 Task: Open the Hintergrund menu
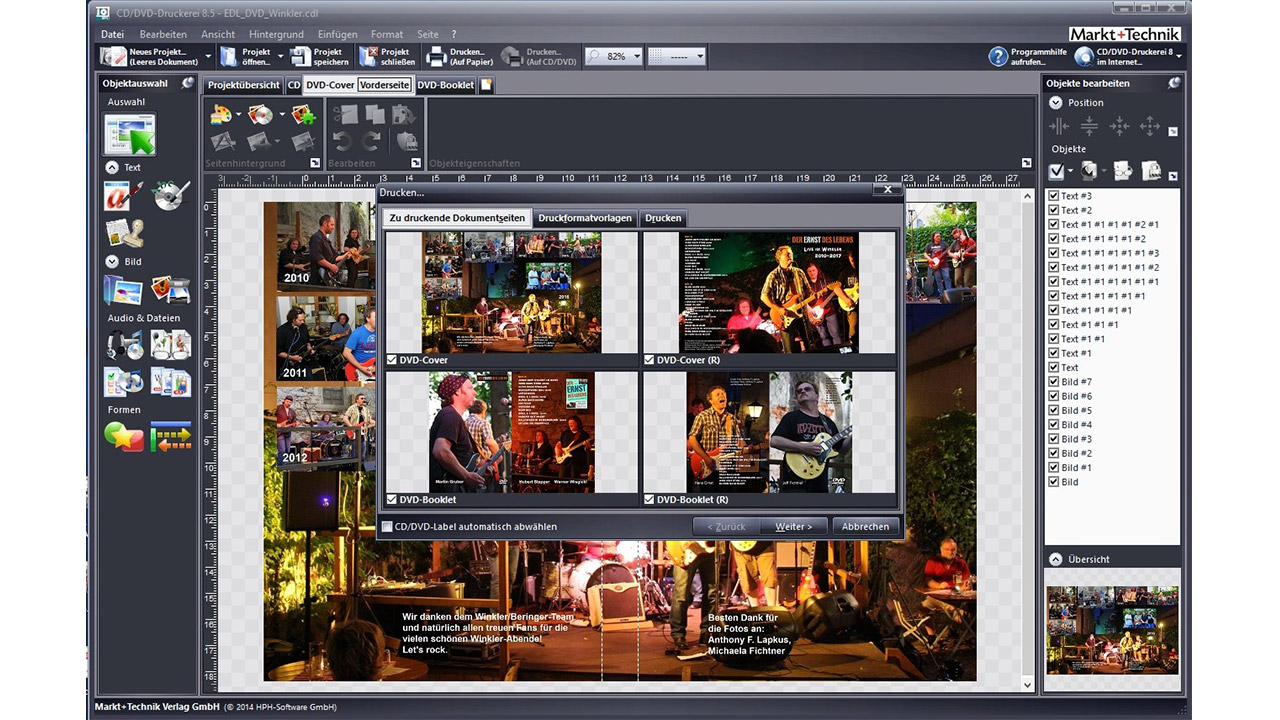click(x=276, y=34)
